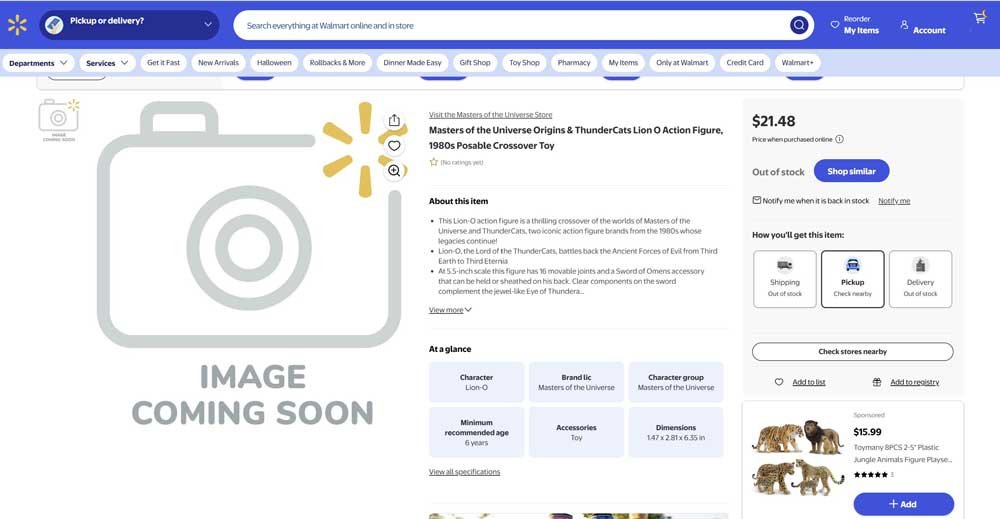Screen dimensions: 1000x519
Task: Click the product image thumbnail
Action: pyautogui.click(x=58, y=119)
